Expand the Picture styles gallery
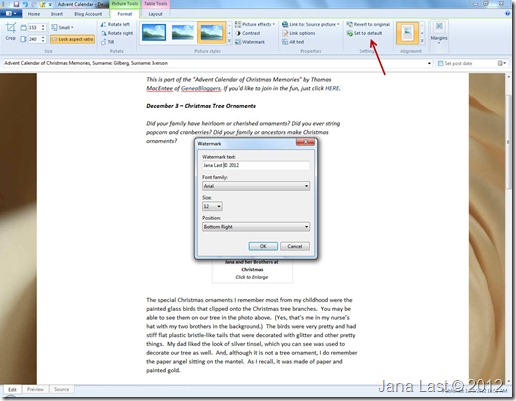The height and width of the screenshot is (401, 516). pyautogui.click(x=229, y=41)
